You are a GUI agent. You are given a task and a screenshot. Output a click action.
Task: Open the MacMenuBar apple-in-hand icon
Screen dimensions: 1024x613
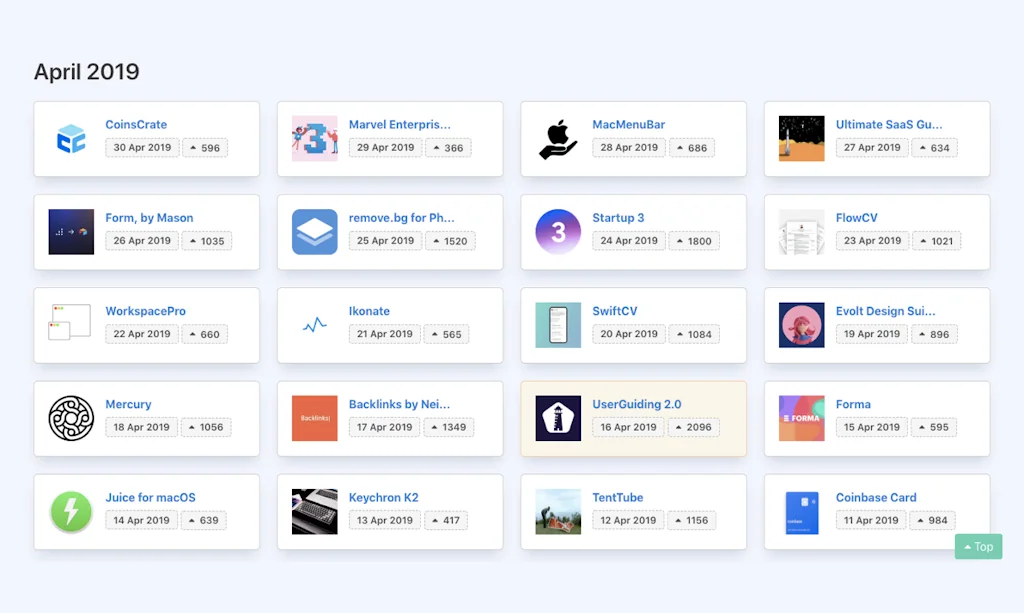[x=558, y=139]
